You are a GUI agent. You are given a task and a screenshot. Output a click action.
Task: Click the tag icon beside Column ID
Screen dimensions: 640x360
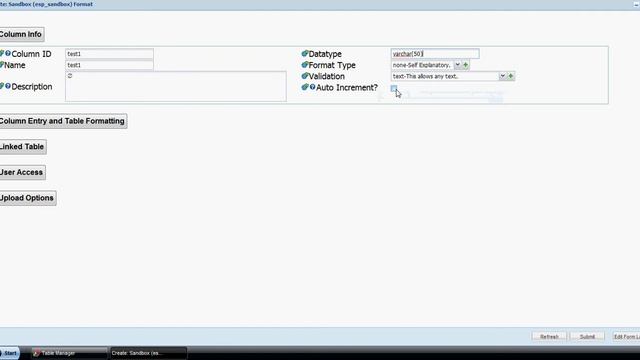[x=2, y=53]
